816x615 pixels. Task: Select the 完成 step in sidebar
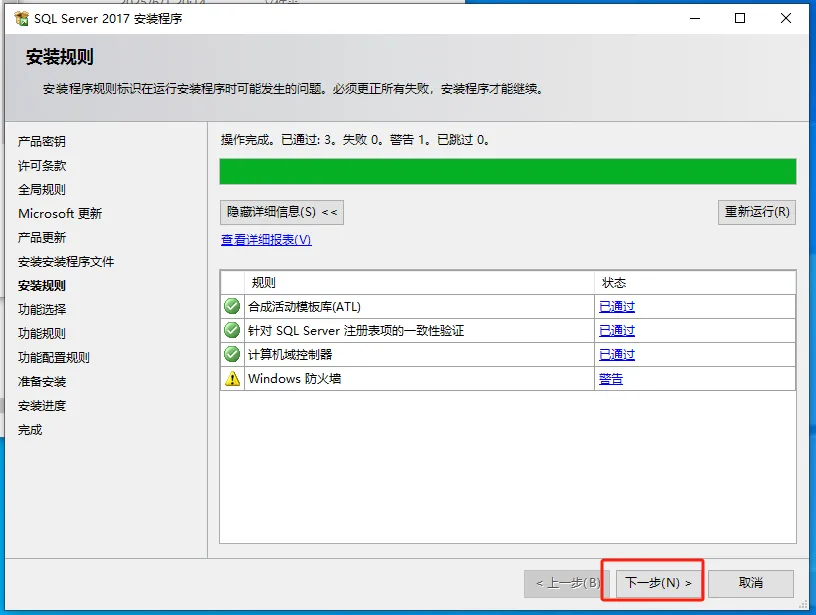coord(30,430)
